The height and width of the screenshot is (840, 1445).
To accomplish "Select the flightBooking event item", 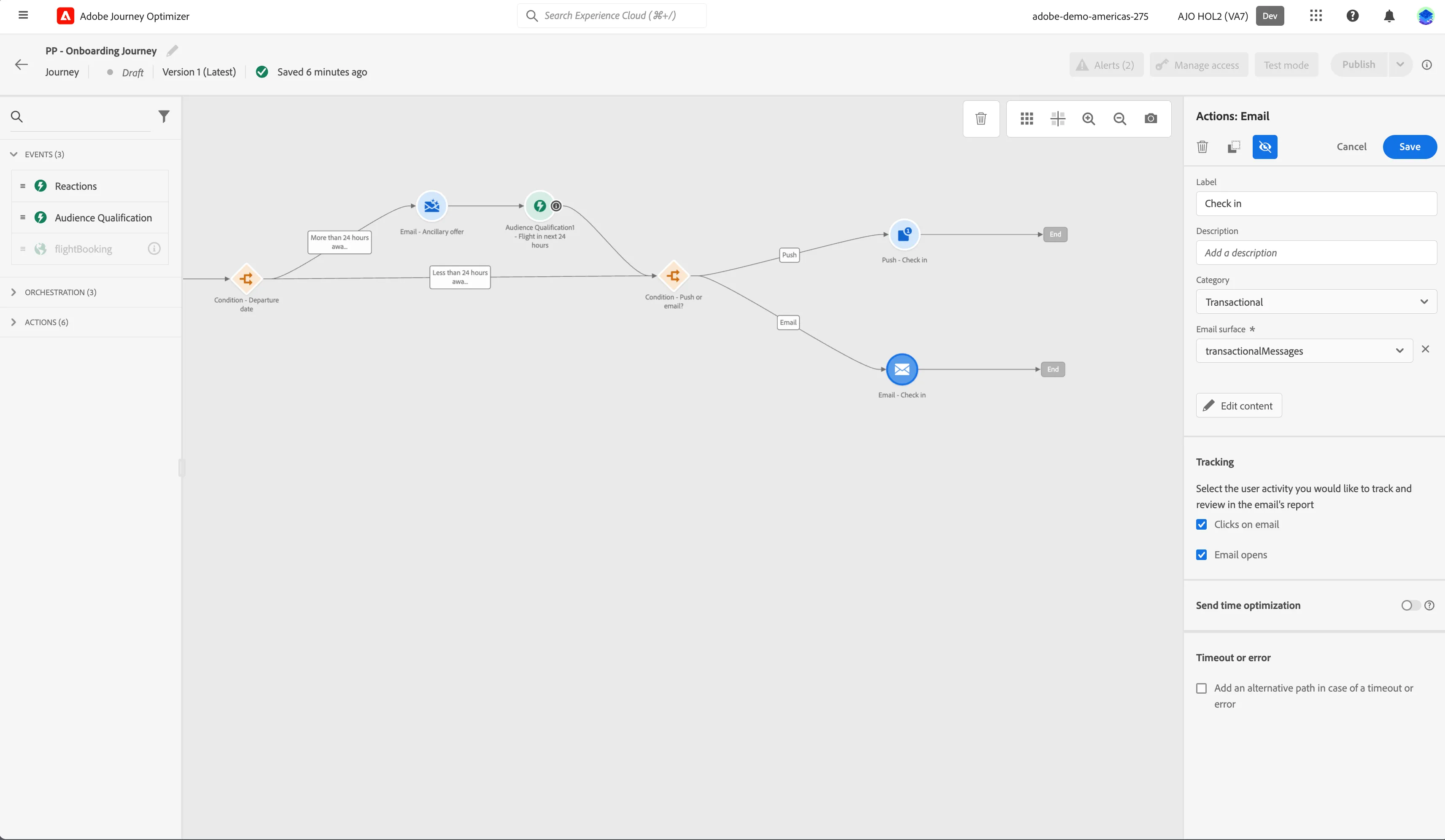I will (90, 248).
